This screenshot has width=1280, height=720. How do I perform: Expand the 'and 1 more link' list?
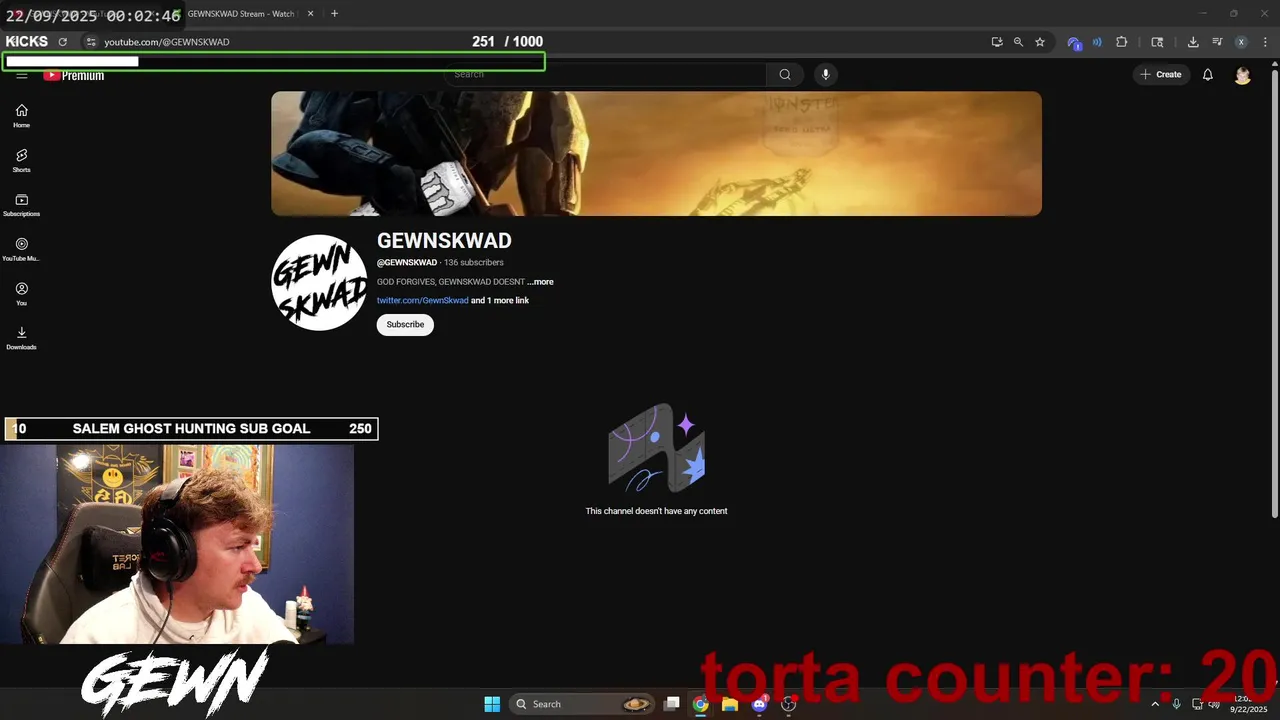[500, 300]
